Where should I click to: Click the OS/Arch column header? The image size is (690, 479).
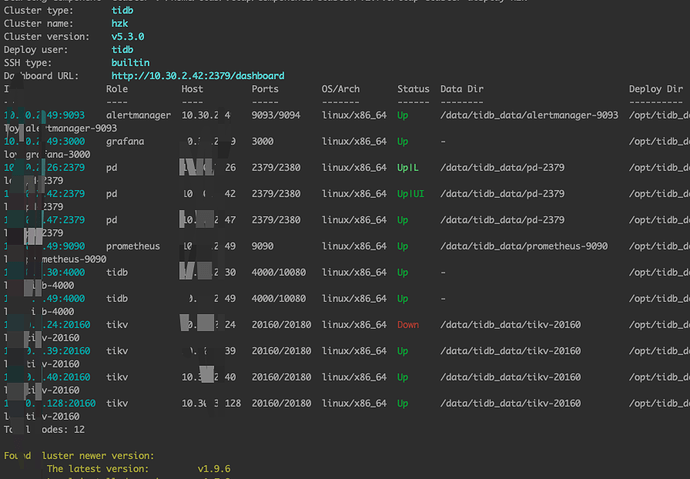tap(341, 89)
